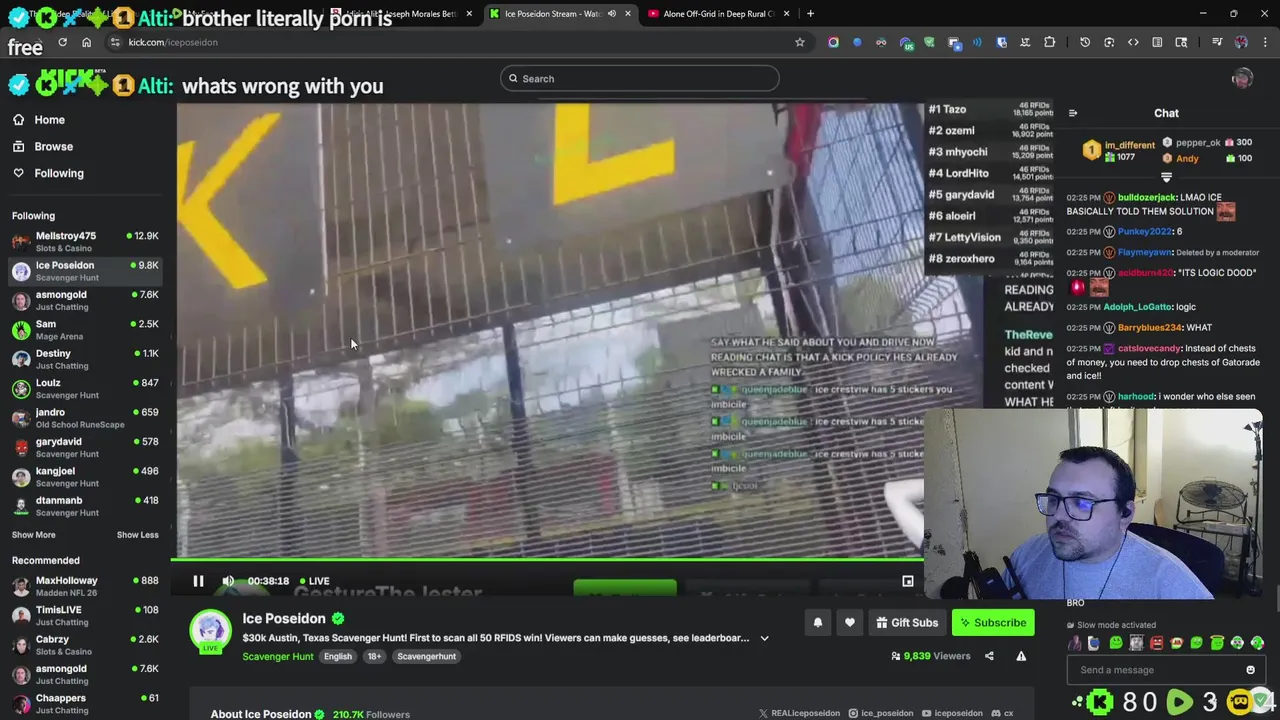Open jandro Old School RuneScape channel

[x=85, y=418]
